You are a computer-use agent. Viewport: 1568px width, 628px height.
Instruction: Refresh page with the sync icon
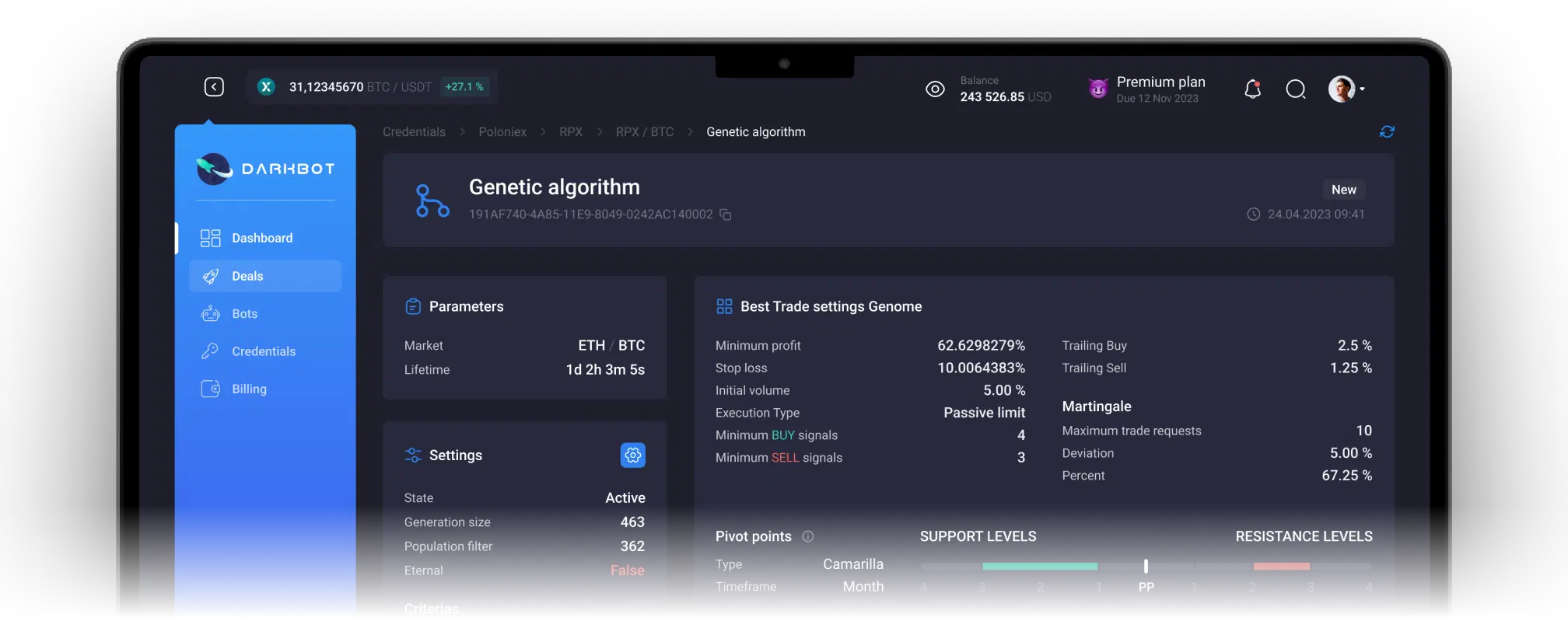(1387, 132)
